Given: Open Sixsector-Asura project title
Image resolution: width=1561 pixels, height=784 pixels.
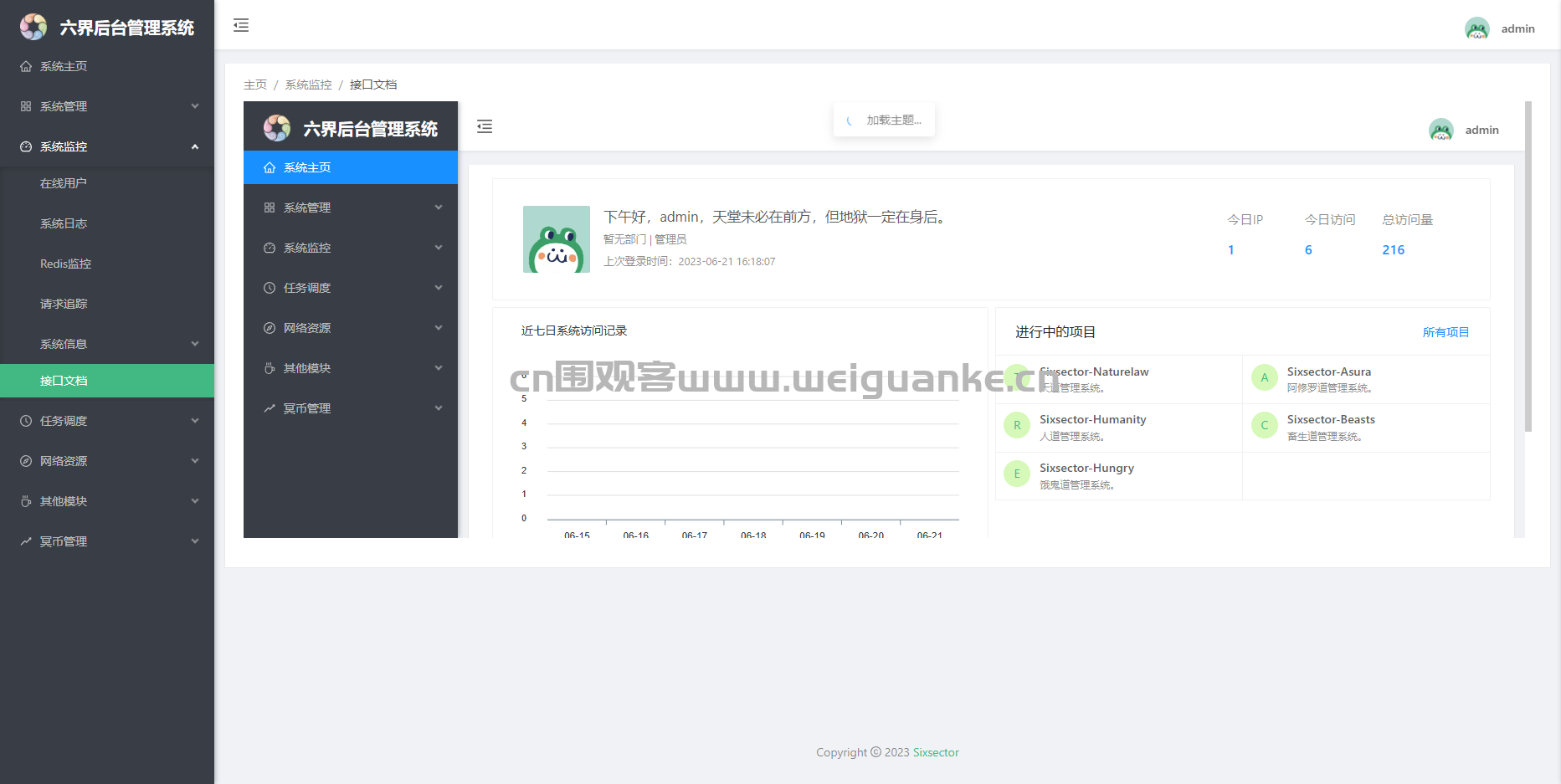Looking at the screenshot, I should (1329, 372).
